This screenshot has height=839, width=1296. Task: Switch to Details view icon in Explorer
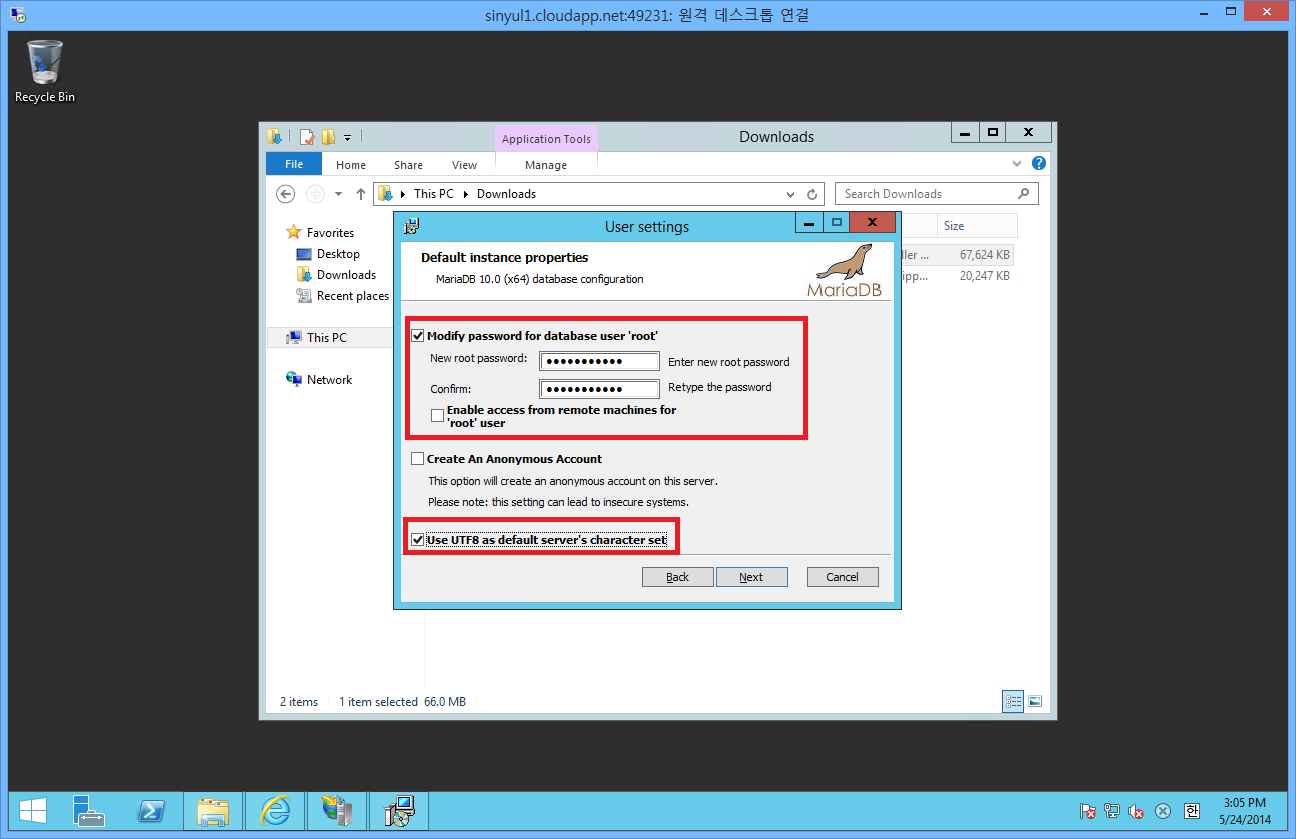click(1013, 702)
